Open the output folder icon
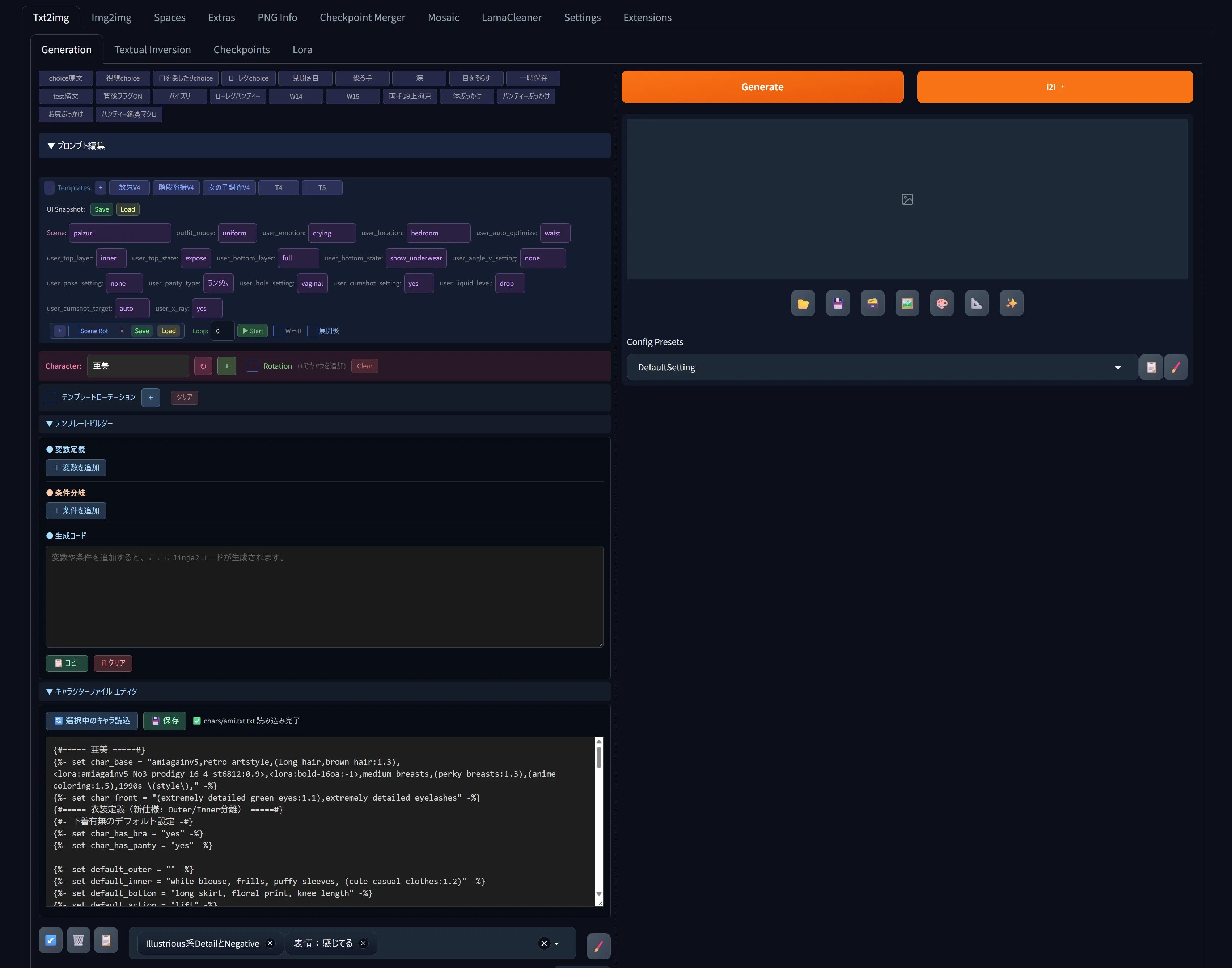Viewport: 1232px width, 968px height. coord(803,303)
